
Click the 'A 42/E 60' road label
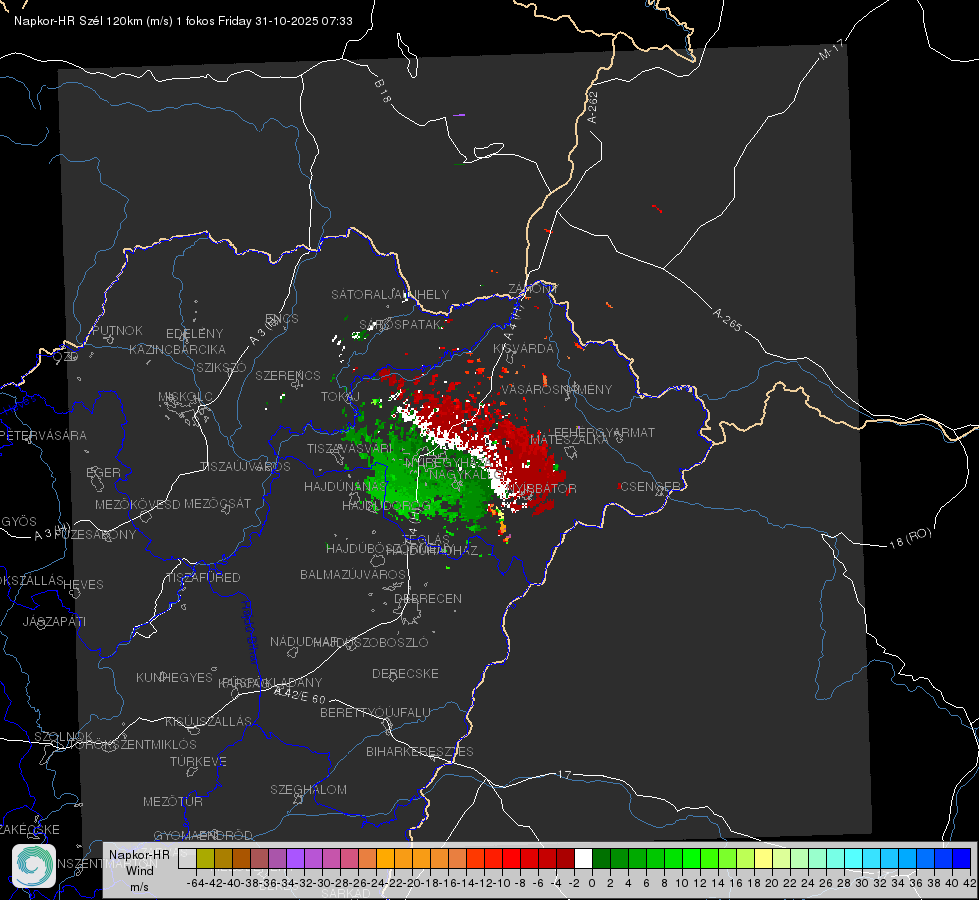coord(300,695)
